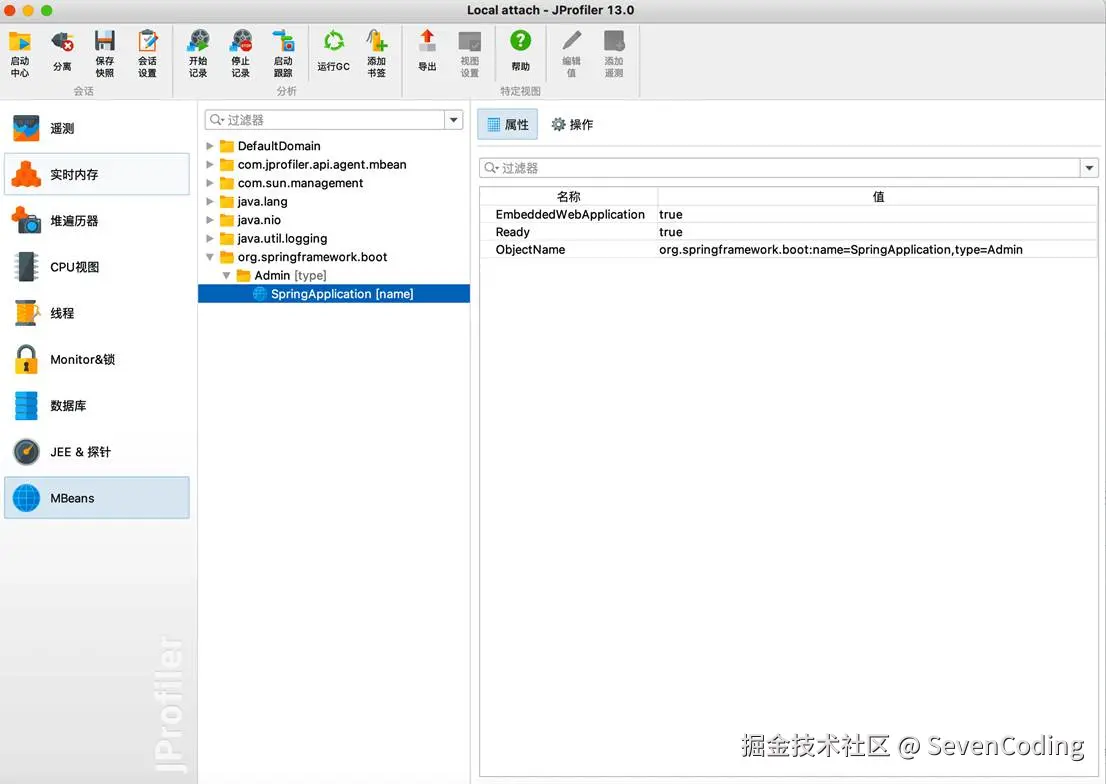
Task: Click the 值 column header
Action: pyautogui.click(x=878, y=196)
